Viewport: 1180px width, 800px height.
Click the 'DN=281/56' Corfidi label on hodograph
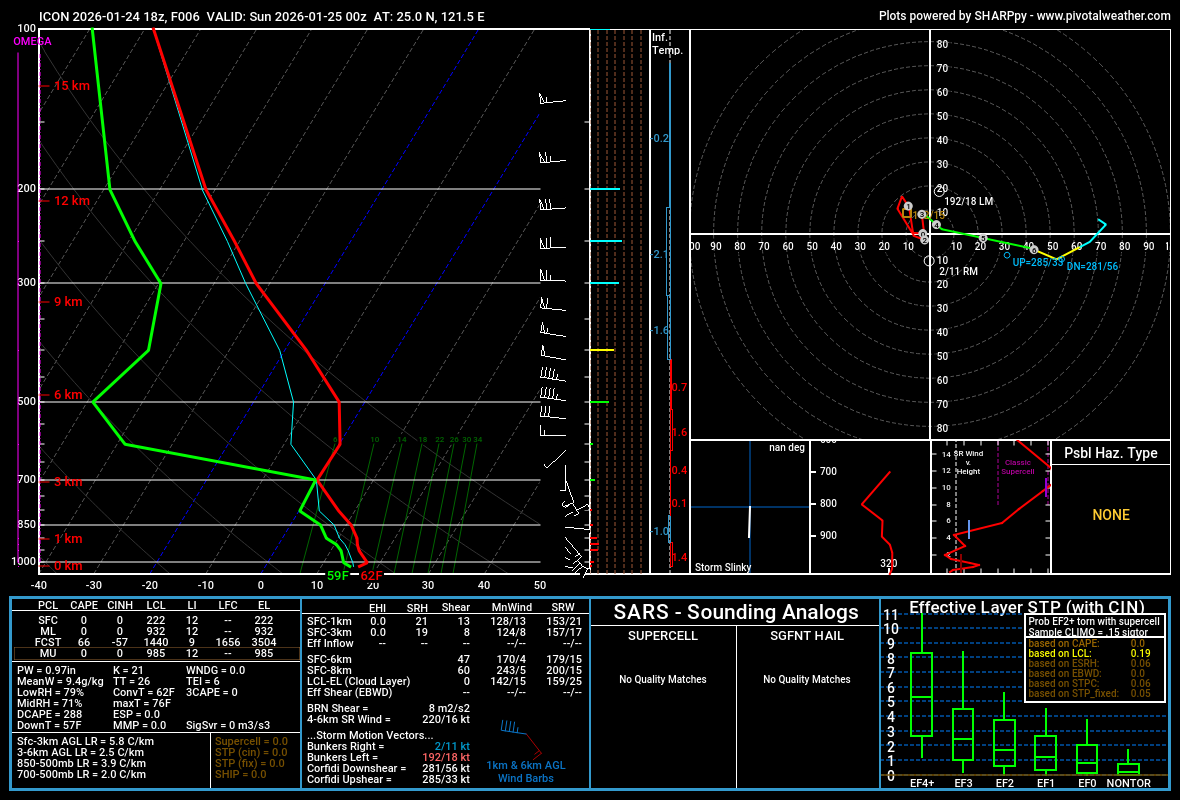click(1092, 266)
